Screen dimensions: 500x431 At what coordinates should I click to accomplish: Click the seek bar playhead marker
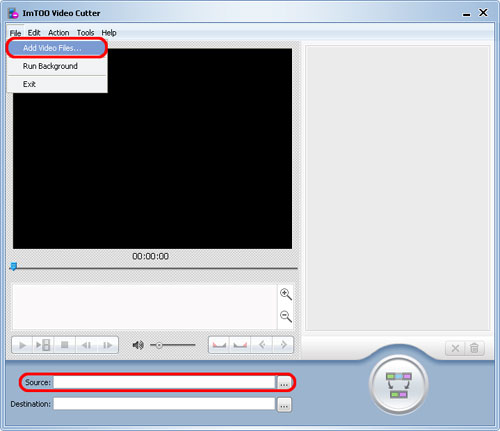click(13, 266)
